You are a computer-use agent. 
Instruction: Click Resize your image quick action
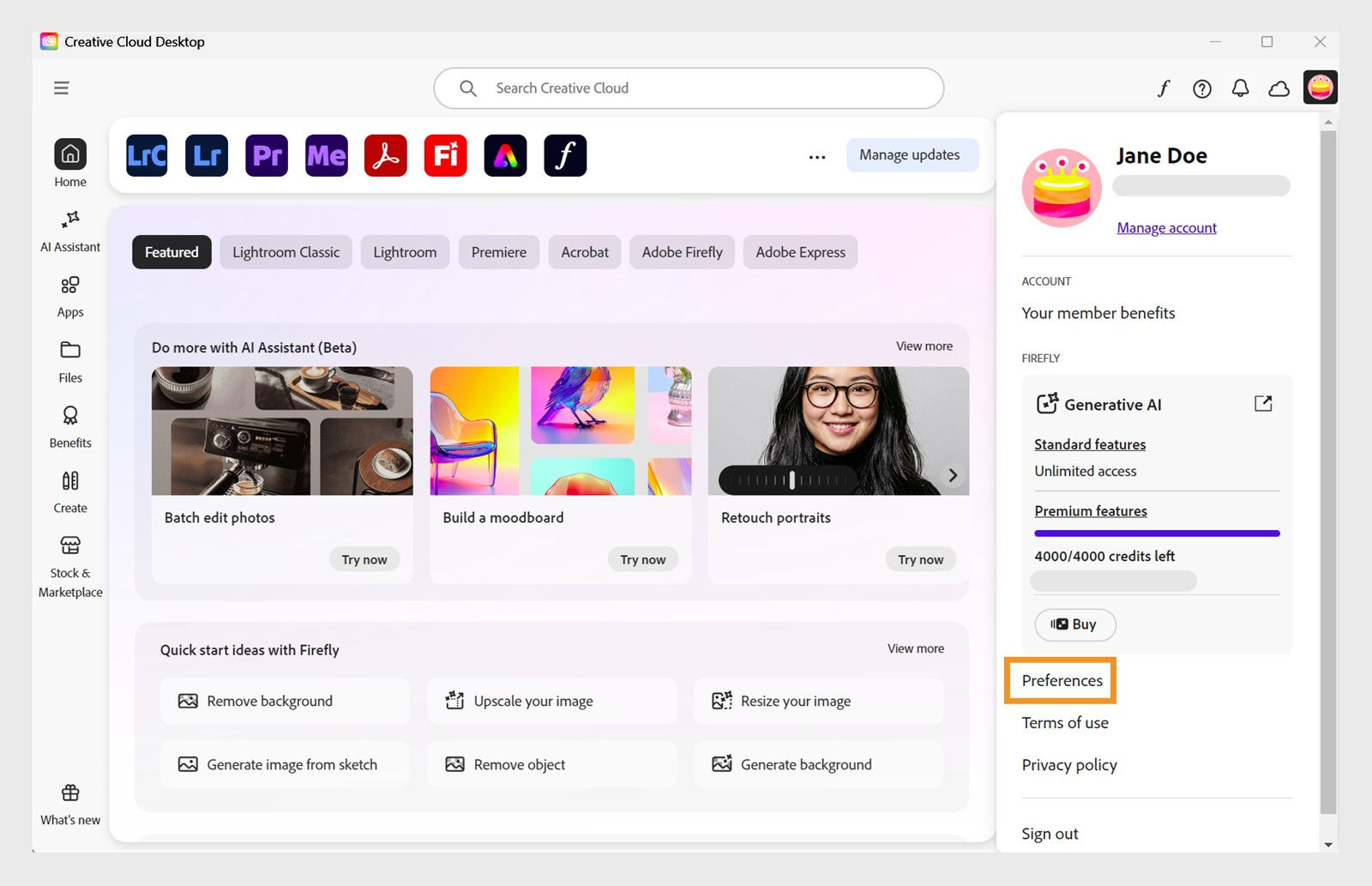(x=819, y=701)
